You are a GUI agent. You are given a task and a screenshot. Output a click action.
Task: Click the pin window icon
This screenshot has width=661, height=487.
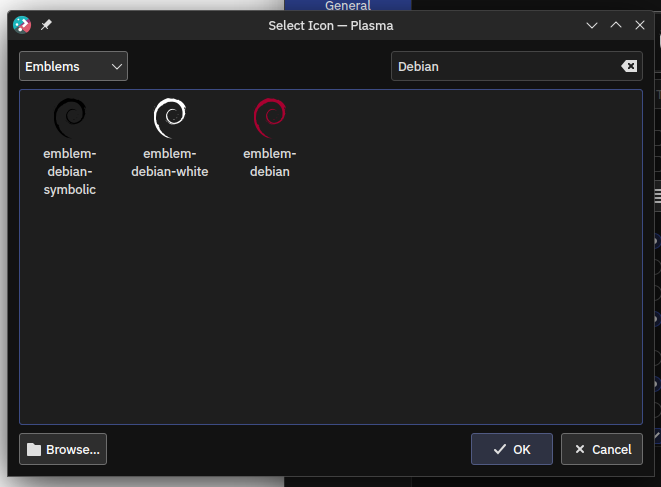(x=46, y=25)
